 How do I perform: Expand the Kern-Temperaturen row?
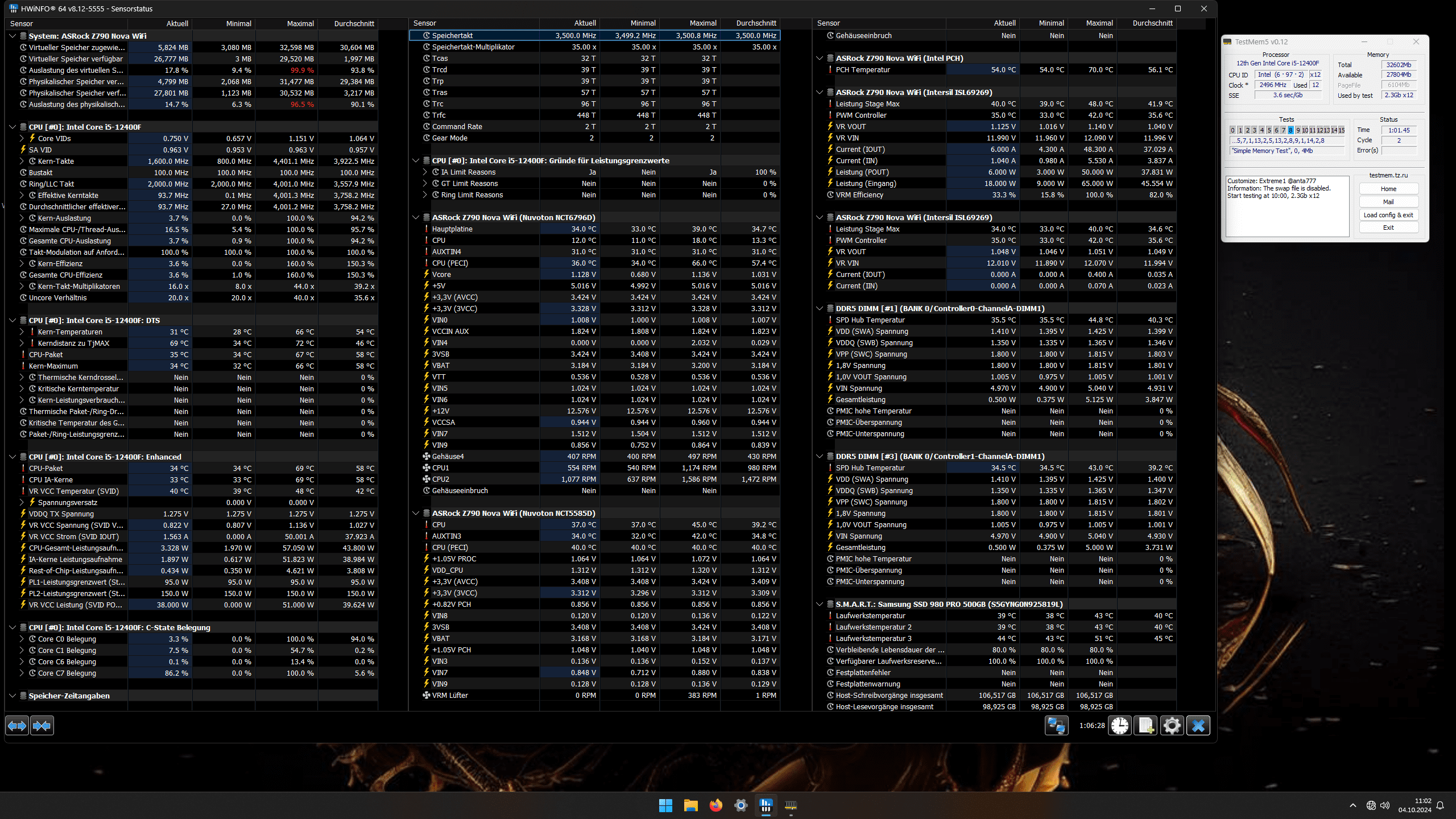click(22, 332)
